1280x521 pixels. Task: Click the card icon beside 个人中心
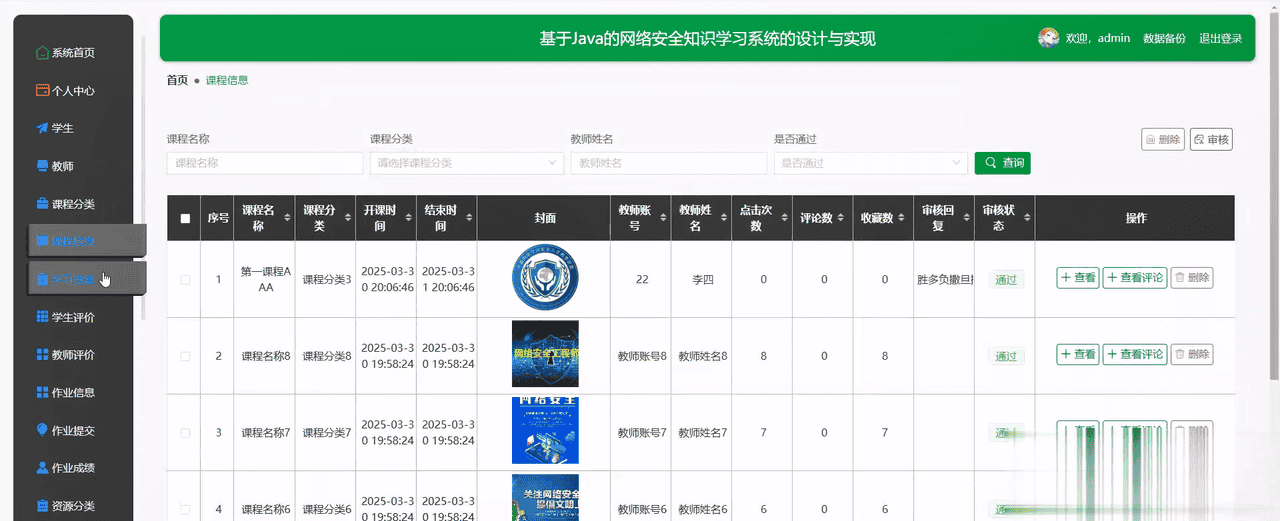pyautogui.click(x=42, y=90)
